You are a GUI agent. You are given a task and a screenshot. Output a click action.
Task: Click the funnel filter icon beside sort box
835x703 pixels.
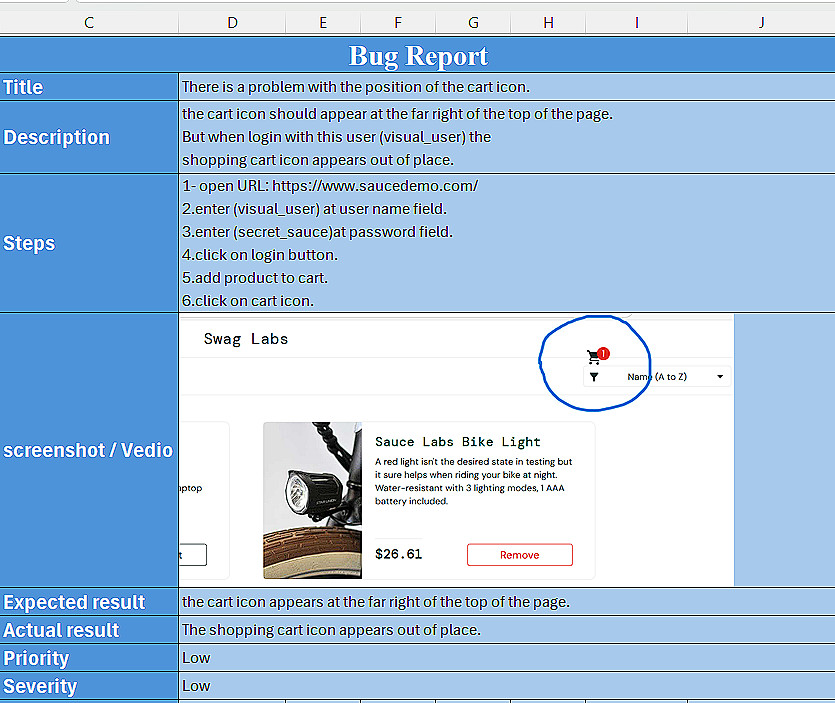pyautogui.click(x=594, y=377)
